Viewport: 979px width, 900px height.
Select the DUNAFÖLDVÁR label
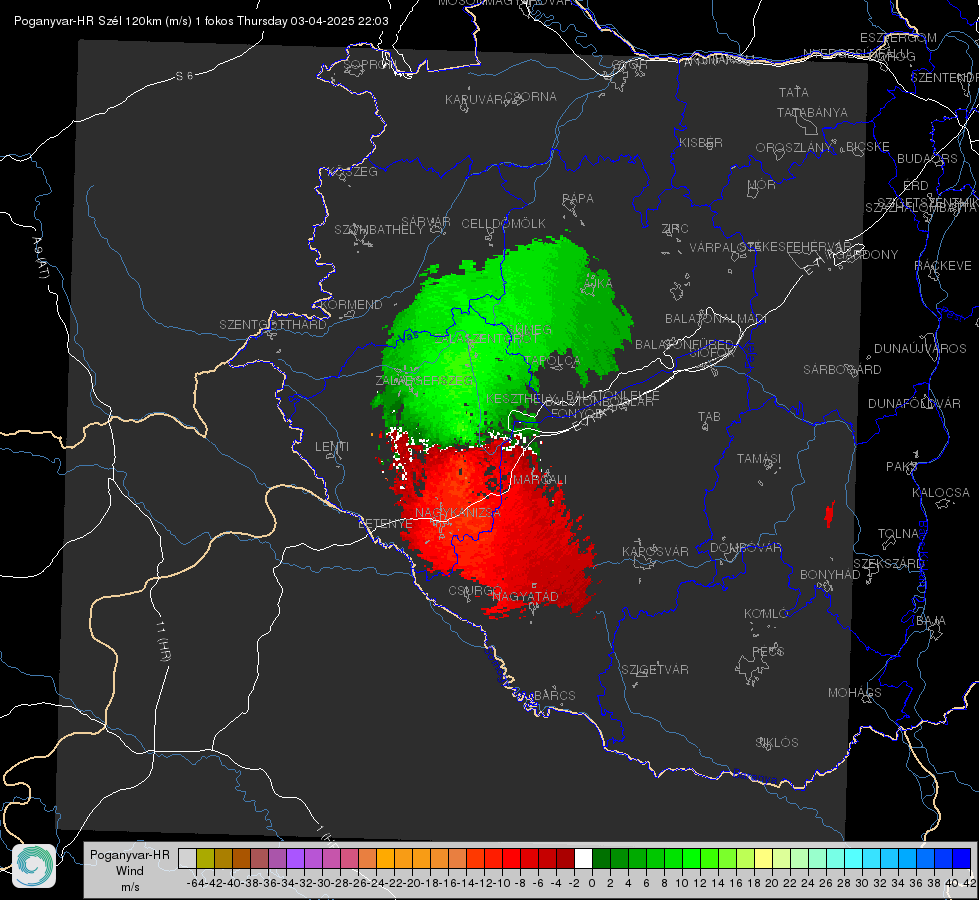pyautogui.click(x=914, y=403)
